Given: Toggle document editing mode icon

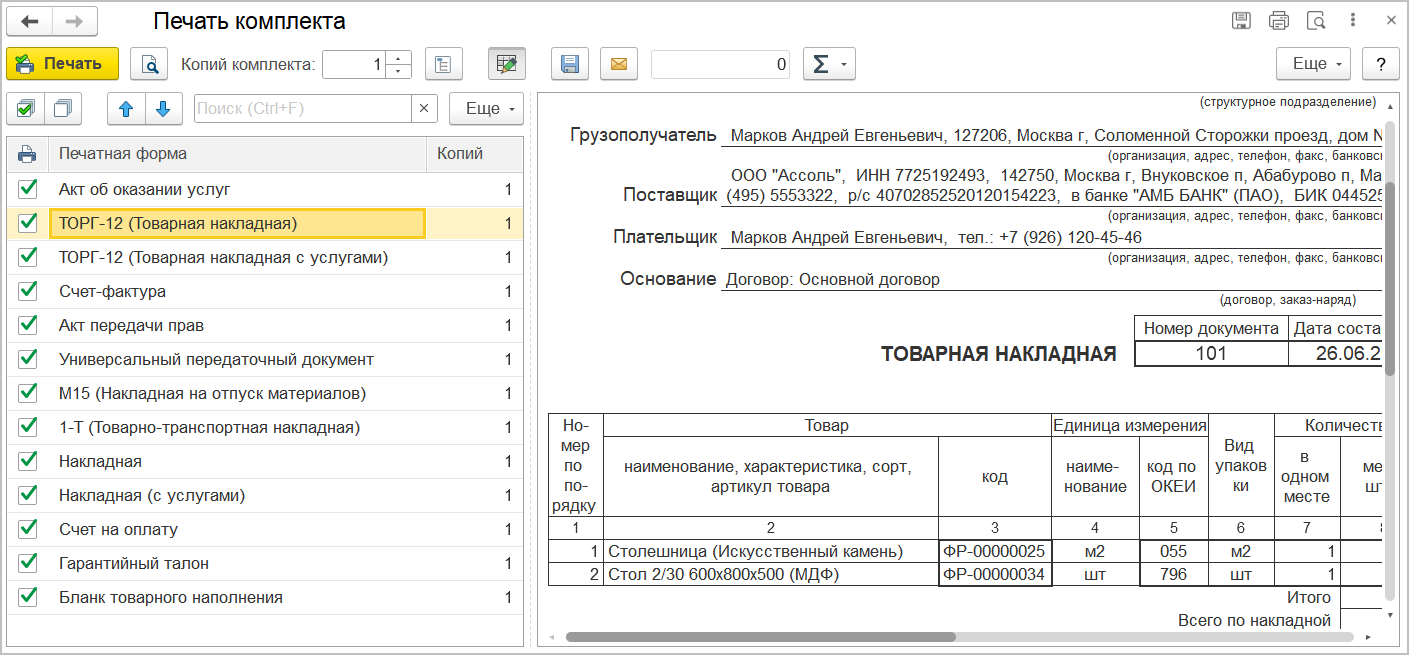Looking at the screenshot, I should (507, 64).
